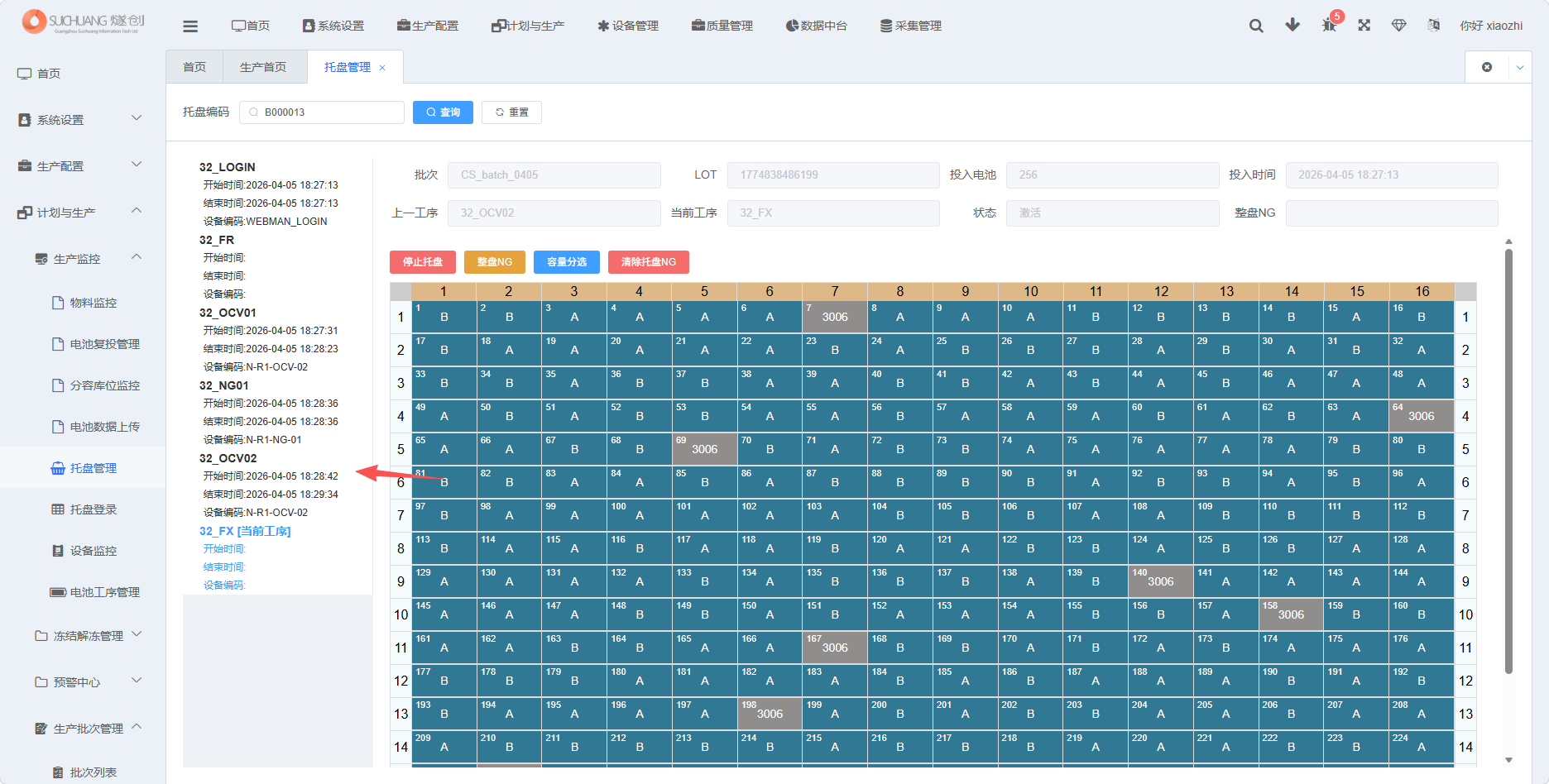
Task: Open 电池复投管理 in the sidebar
Action: click(105, 344)
